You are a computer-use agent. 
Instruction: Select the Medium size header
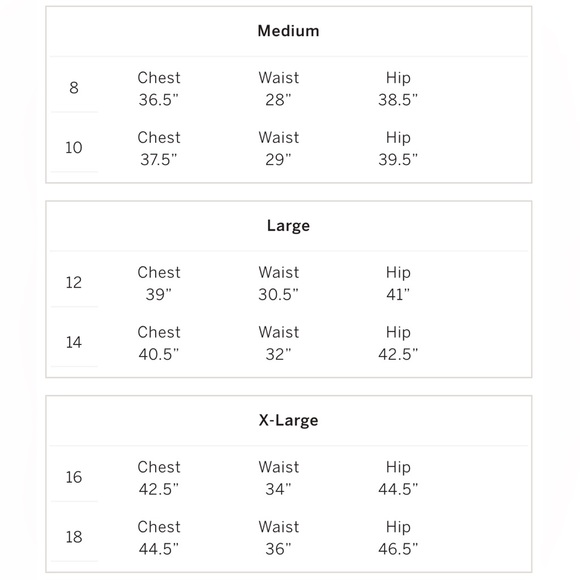coord(288,31)
